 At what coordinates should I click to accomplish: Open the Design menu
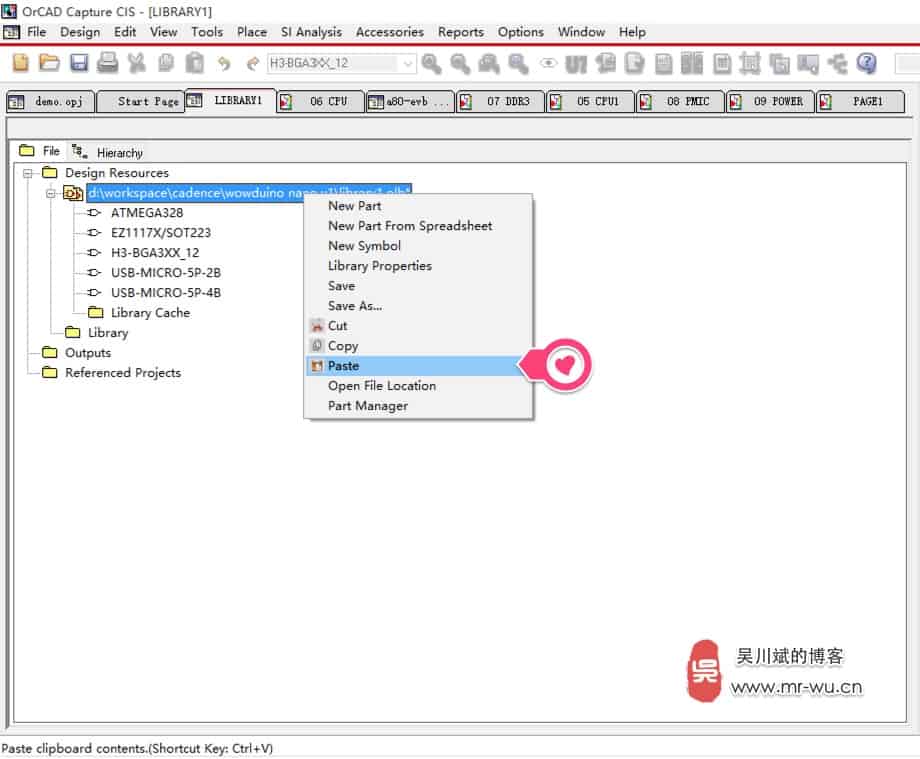click(x=80, y=32)
